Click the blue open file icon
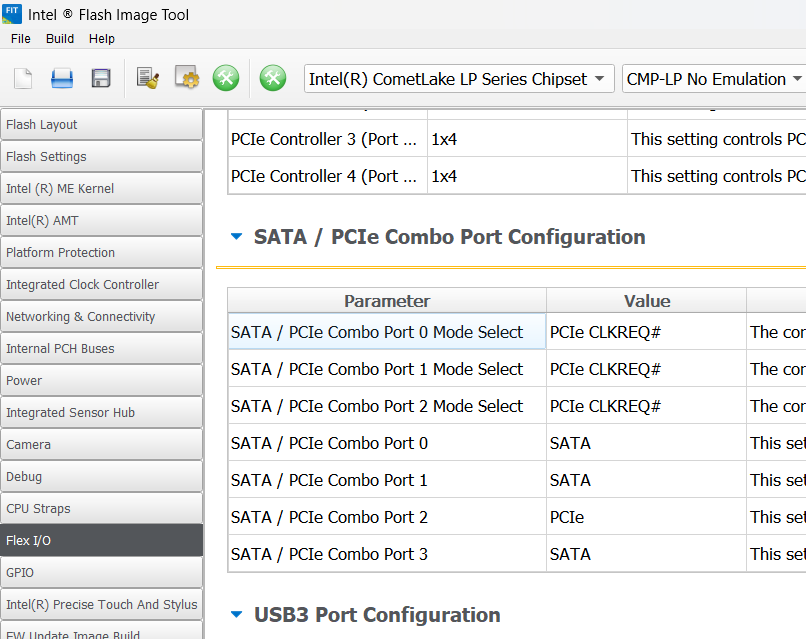Image resolution: width=806 pixels, height=639 pixels. tap(62, 79)
